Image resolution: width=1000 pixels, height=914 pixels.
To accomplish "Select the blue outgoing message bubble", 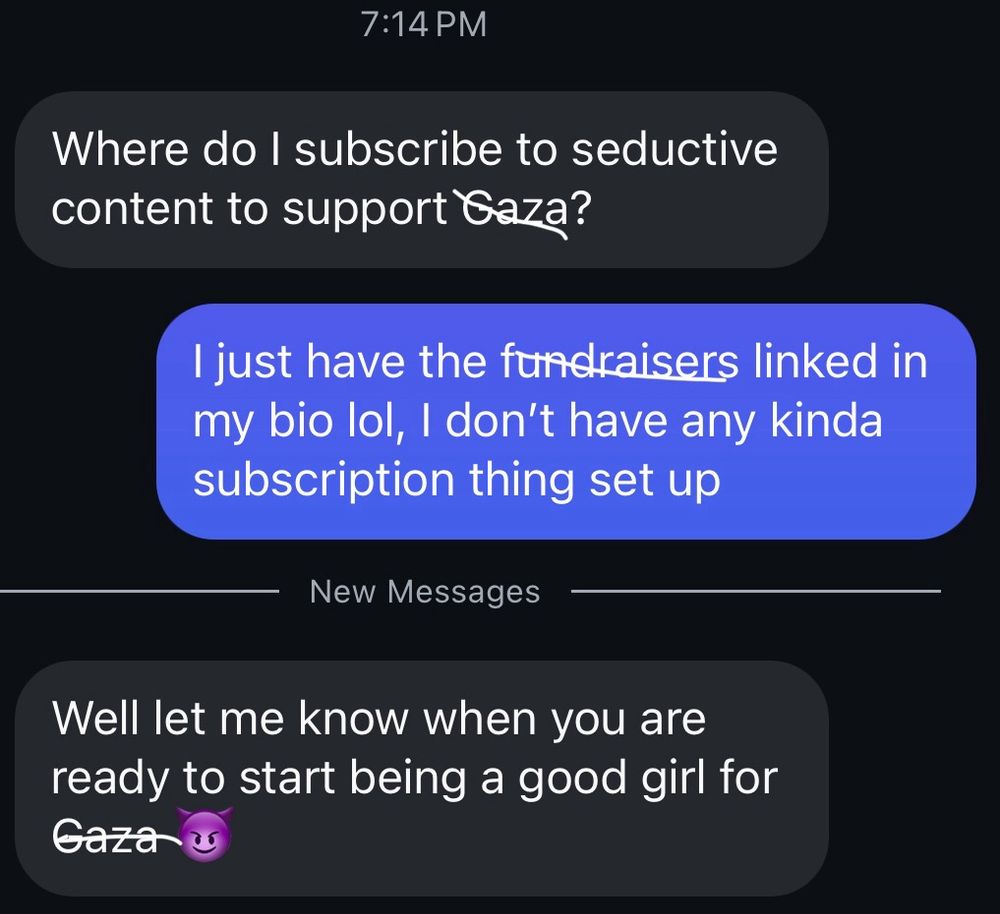I will tap(566, 421).
